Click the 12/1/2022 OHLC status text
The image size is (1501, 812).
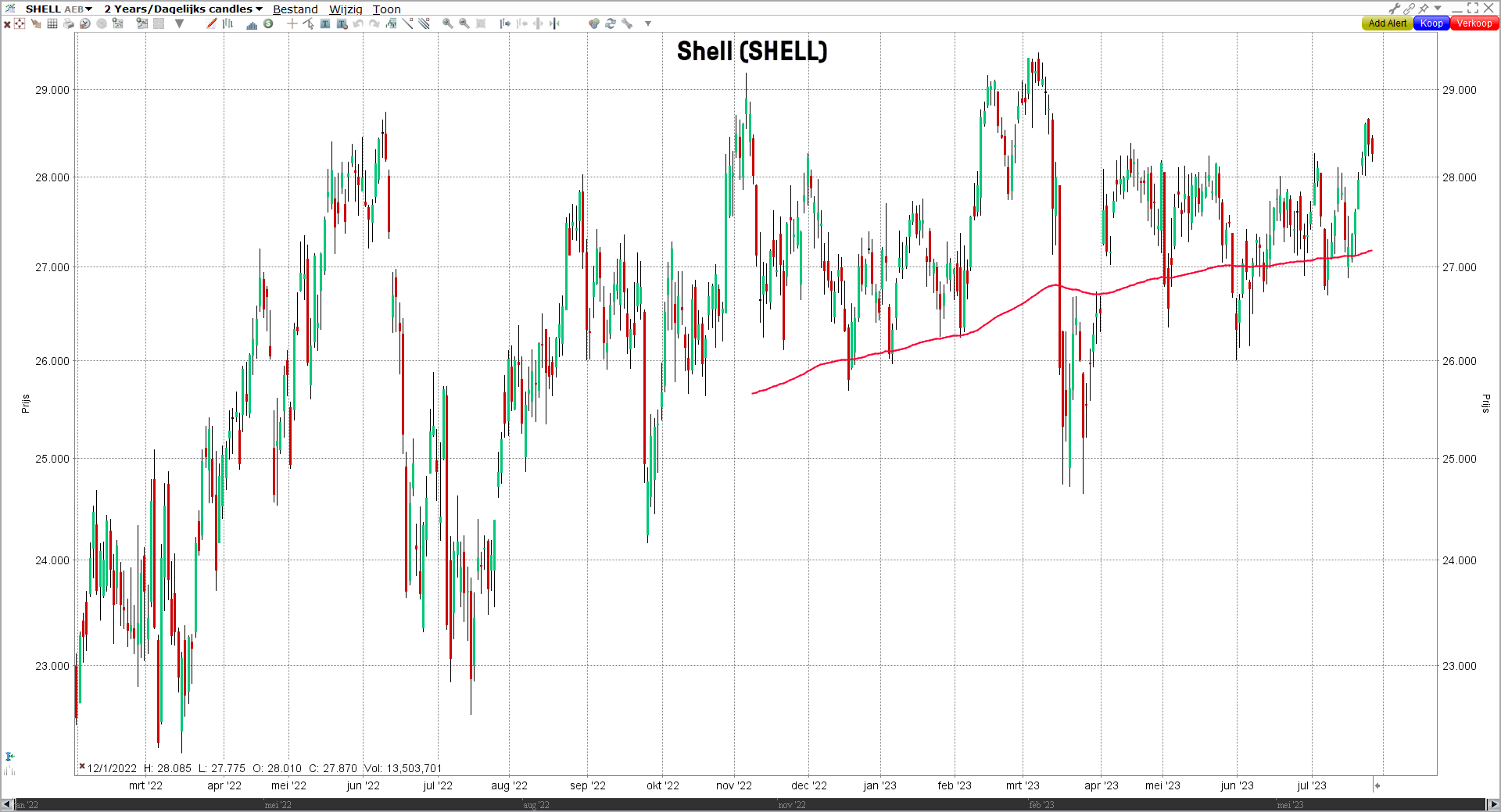click(x=264, y=768)
